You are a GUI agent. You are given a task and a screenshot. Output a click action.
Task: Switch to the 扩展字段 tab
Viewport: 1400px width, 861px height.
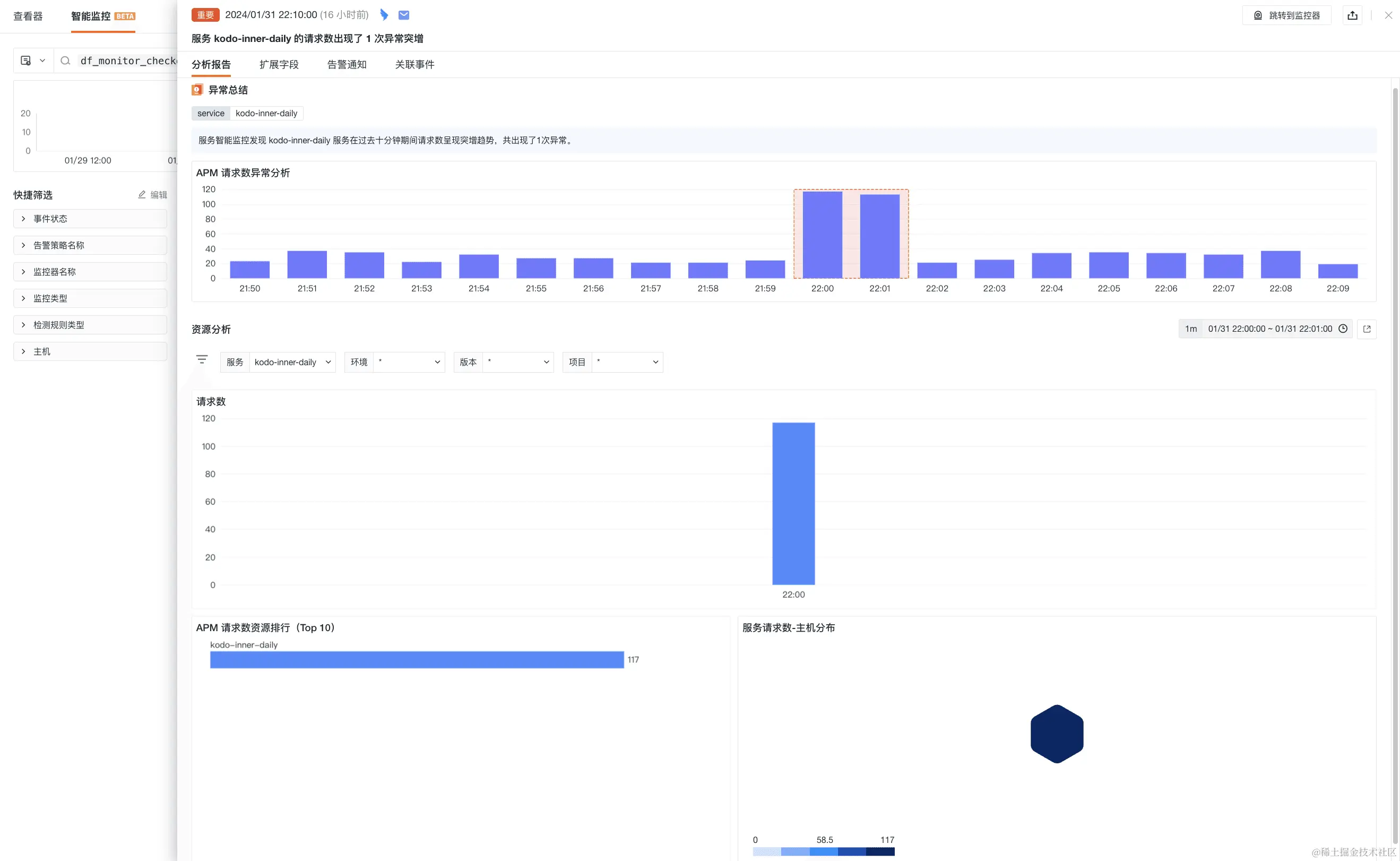click(279, 64)
